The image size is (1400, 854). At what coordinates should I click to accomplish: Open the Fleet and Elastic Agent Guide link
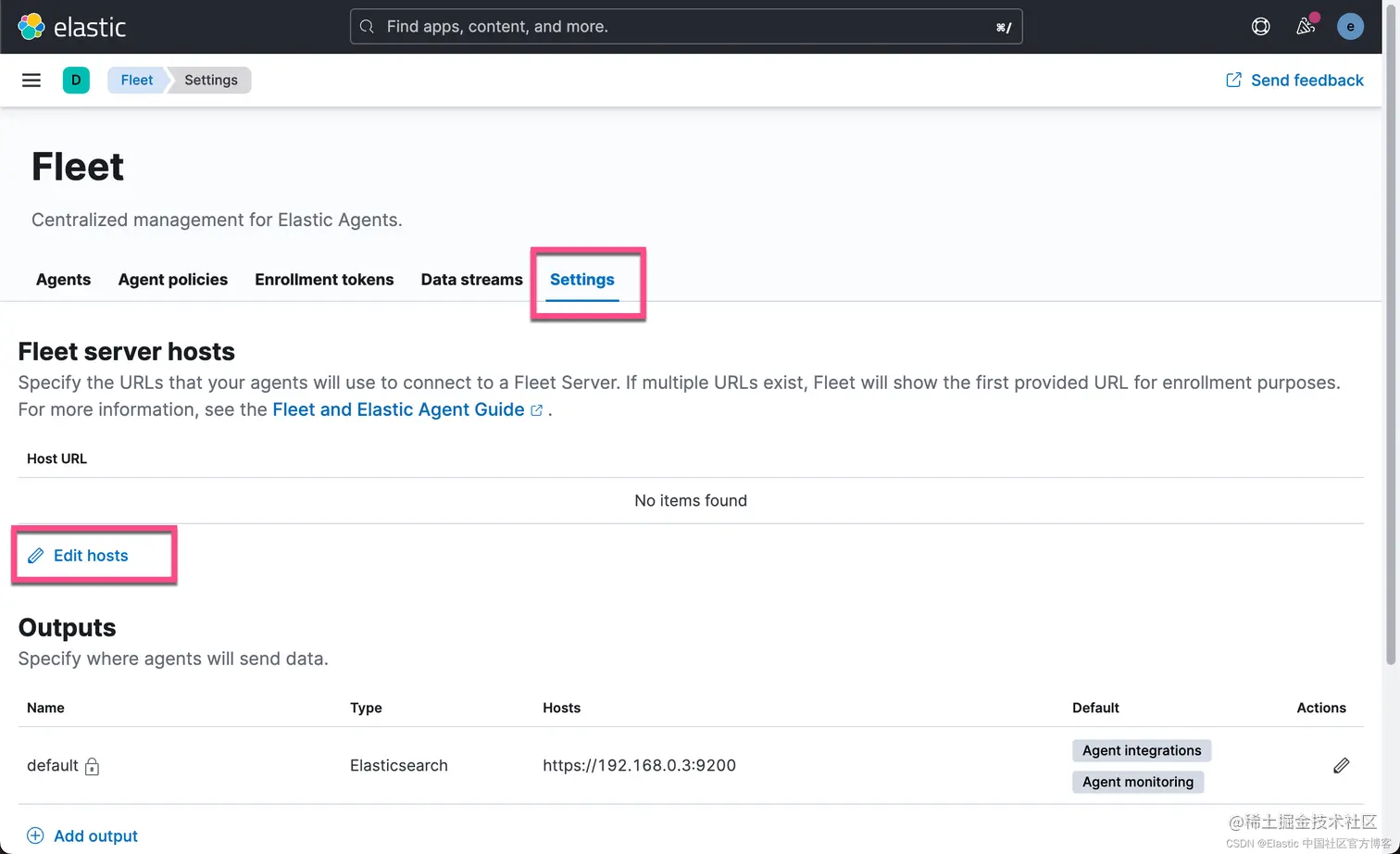[407, 409]
